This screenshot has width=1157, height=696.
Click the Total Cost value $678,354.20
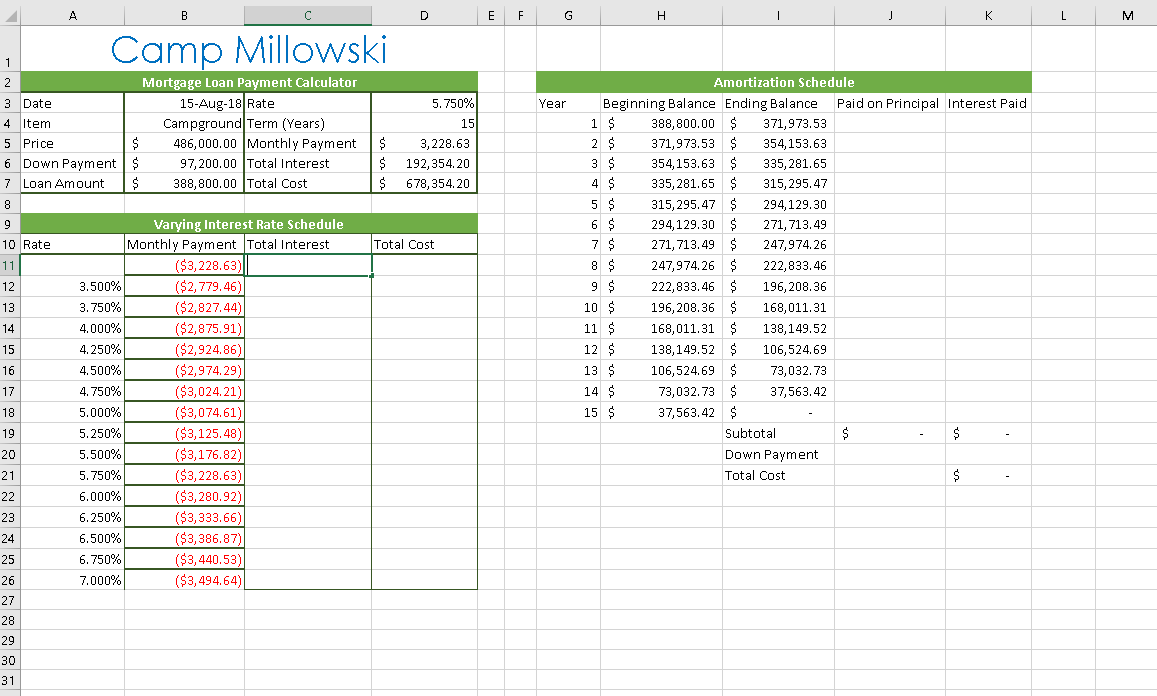(423, 183)
